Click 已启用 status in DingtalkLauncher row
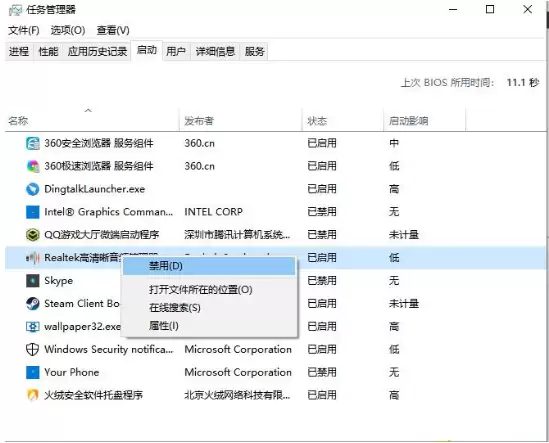 pos(322,189)
